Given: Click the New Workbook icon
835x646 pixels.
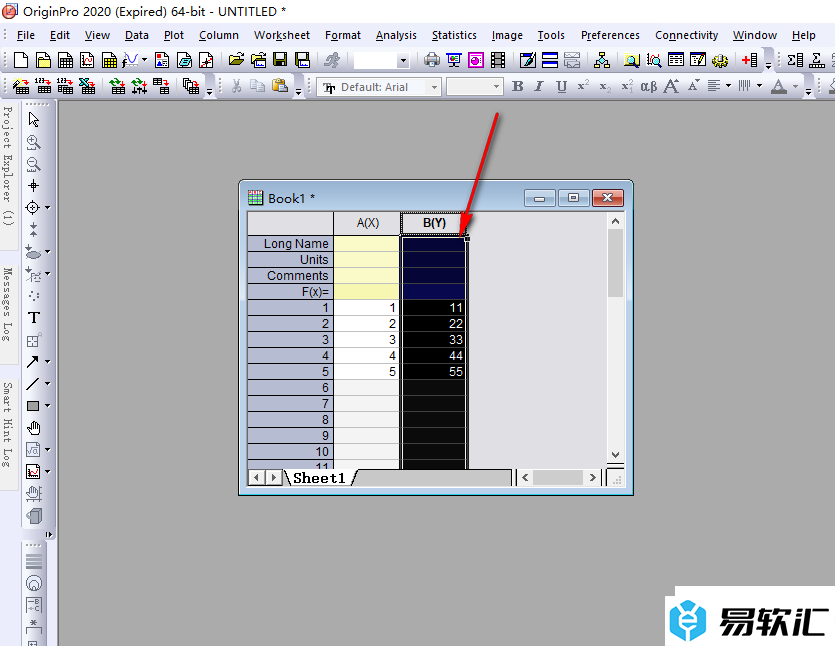Looking at the screenshot, I should (x=66, y=60).
